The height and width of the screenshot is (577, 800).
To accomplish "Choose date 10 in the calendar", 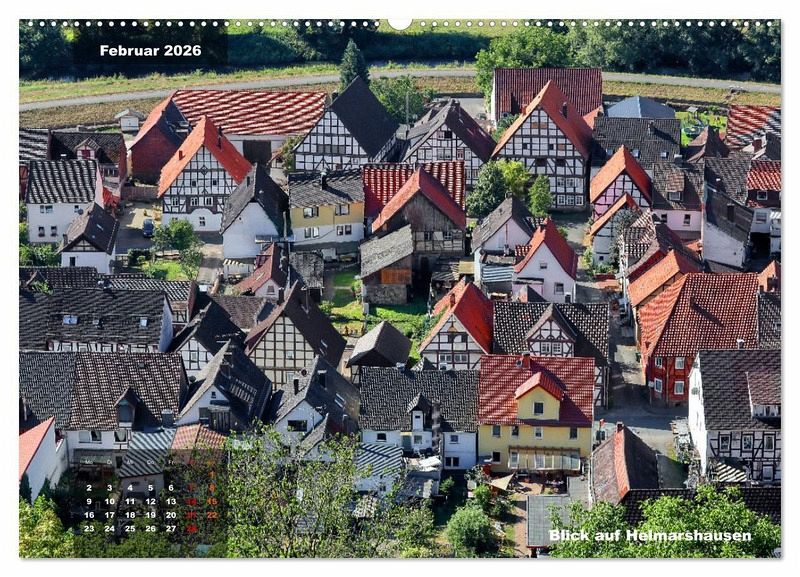I will (x=110, y=501).
